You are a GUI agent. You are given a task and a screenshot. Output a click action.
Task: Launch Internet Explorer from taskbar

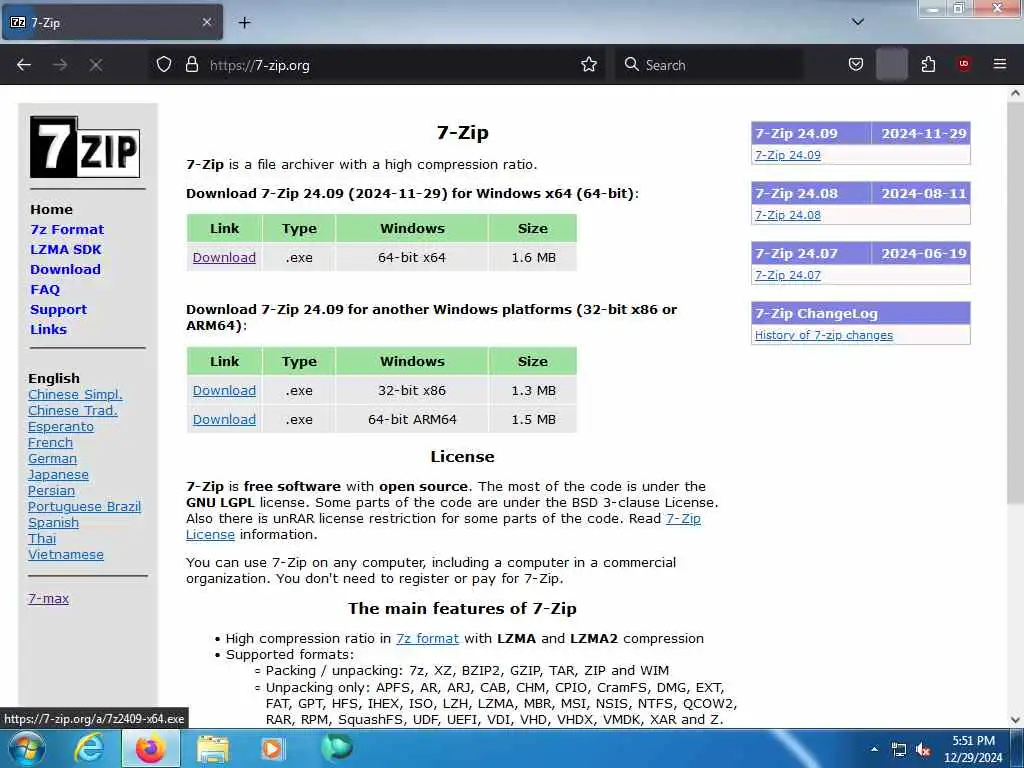pyautogui.click(x=88, y=749)
